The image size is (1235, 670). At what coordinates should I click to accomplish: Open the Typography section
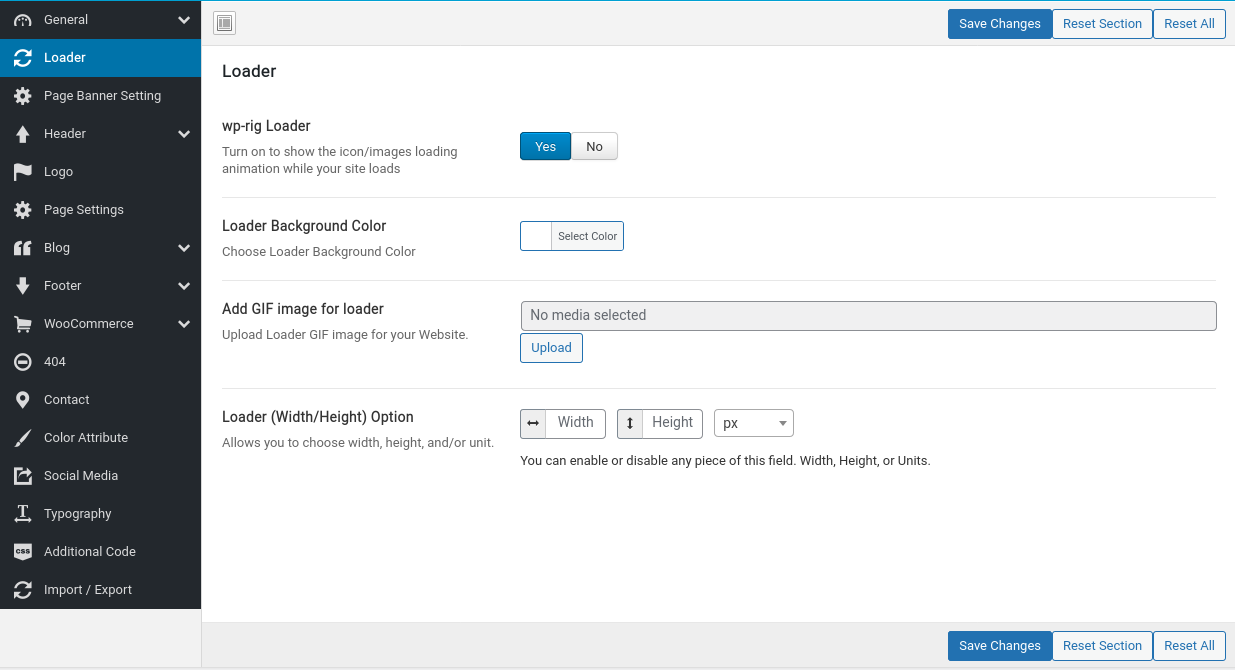pyautogui.click(x=100, y=514)
